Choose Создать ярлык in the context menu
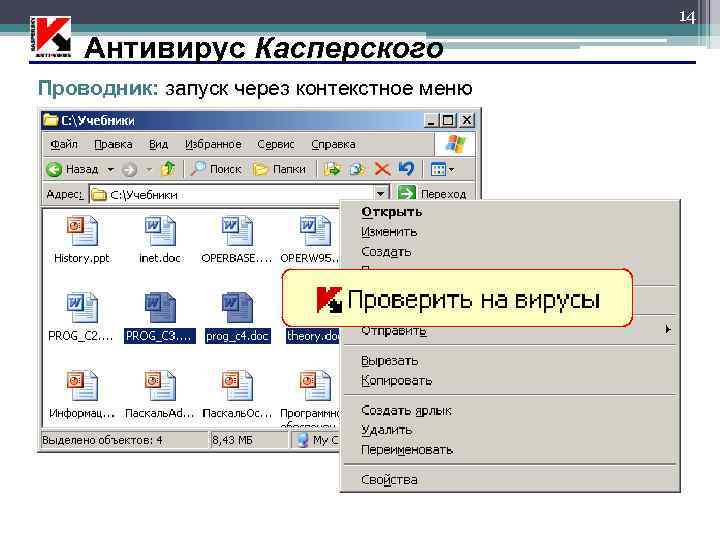The width and height of the screenshot is (720, 540). 510,411
